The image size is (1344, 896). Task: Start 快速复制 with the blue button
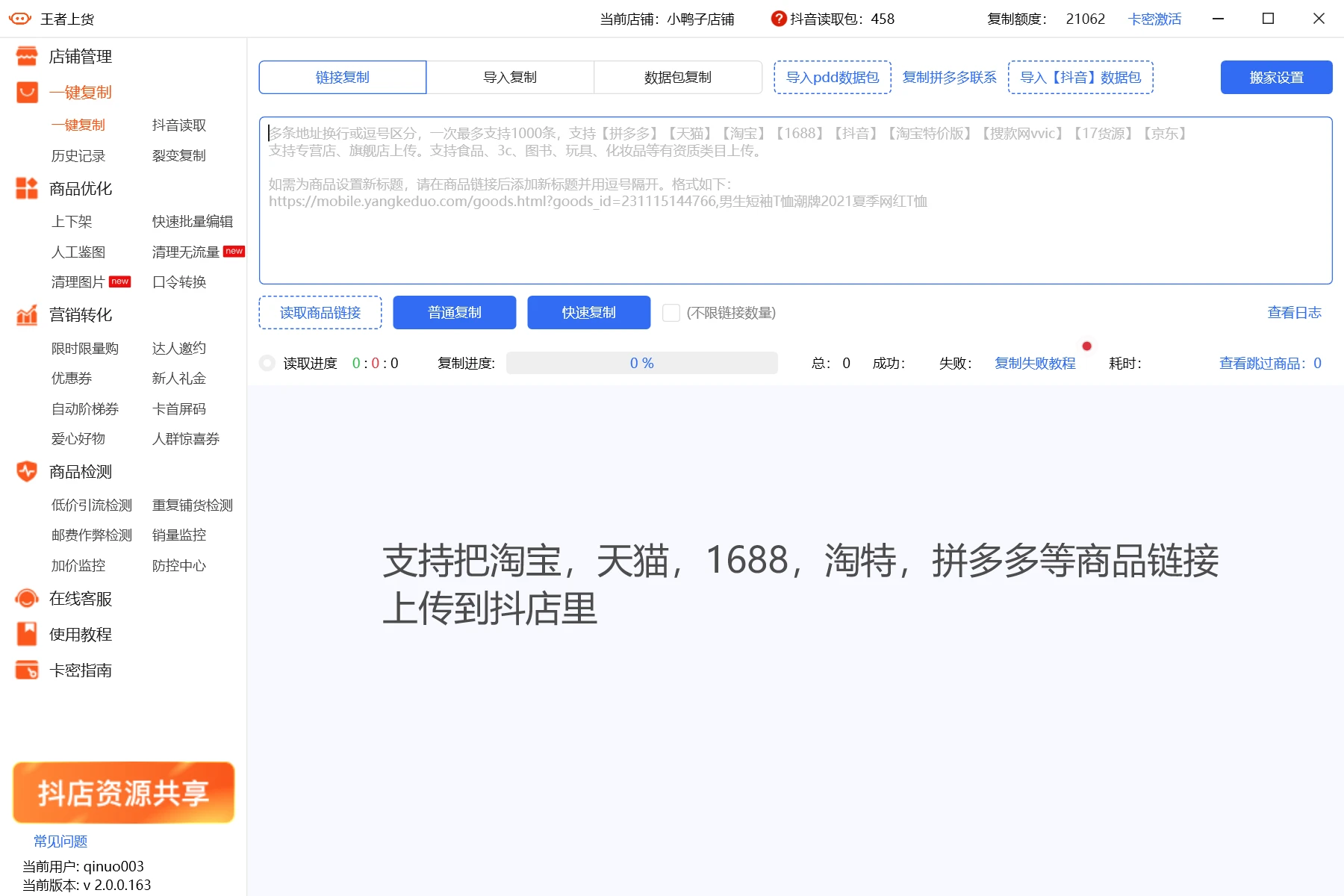tap(589, 313)
